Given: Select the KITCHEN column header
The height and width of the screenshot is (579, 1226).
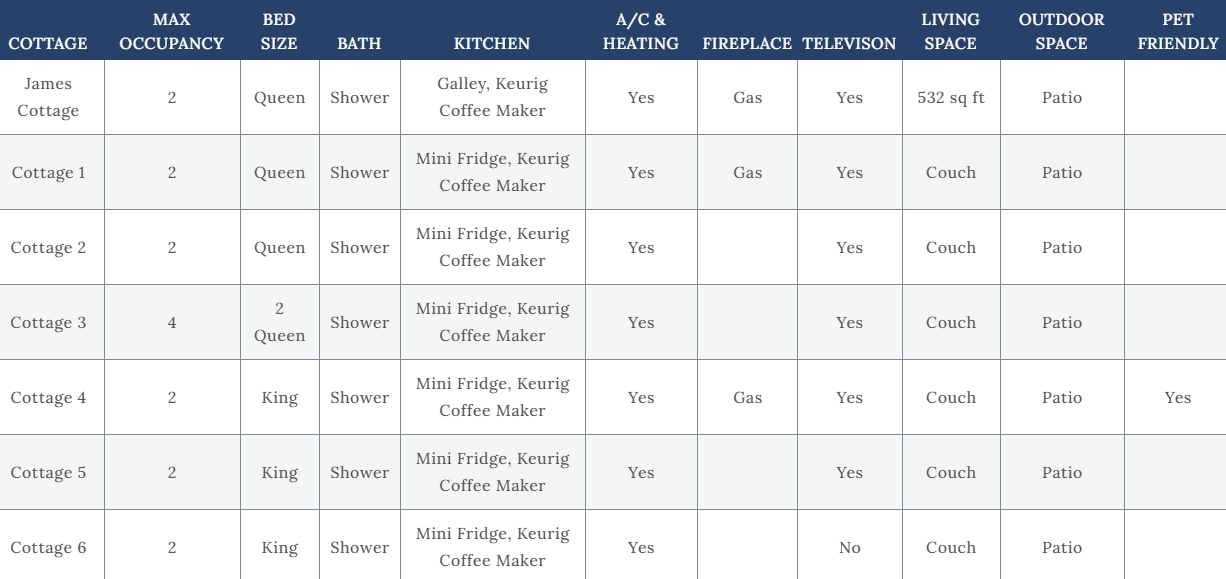Looking at the screenshot, I should [492, 43].
